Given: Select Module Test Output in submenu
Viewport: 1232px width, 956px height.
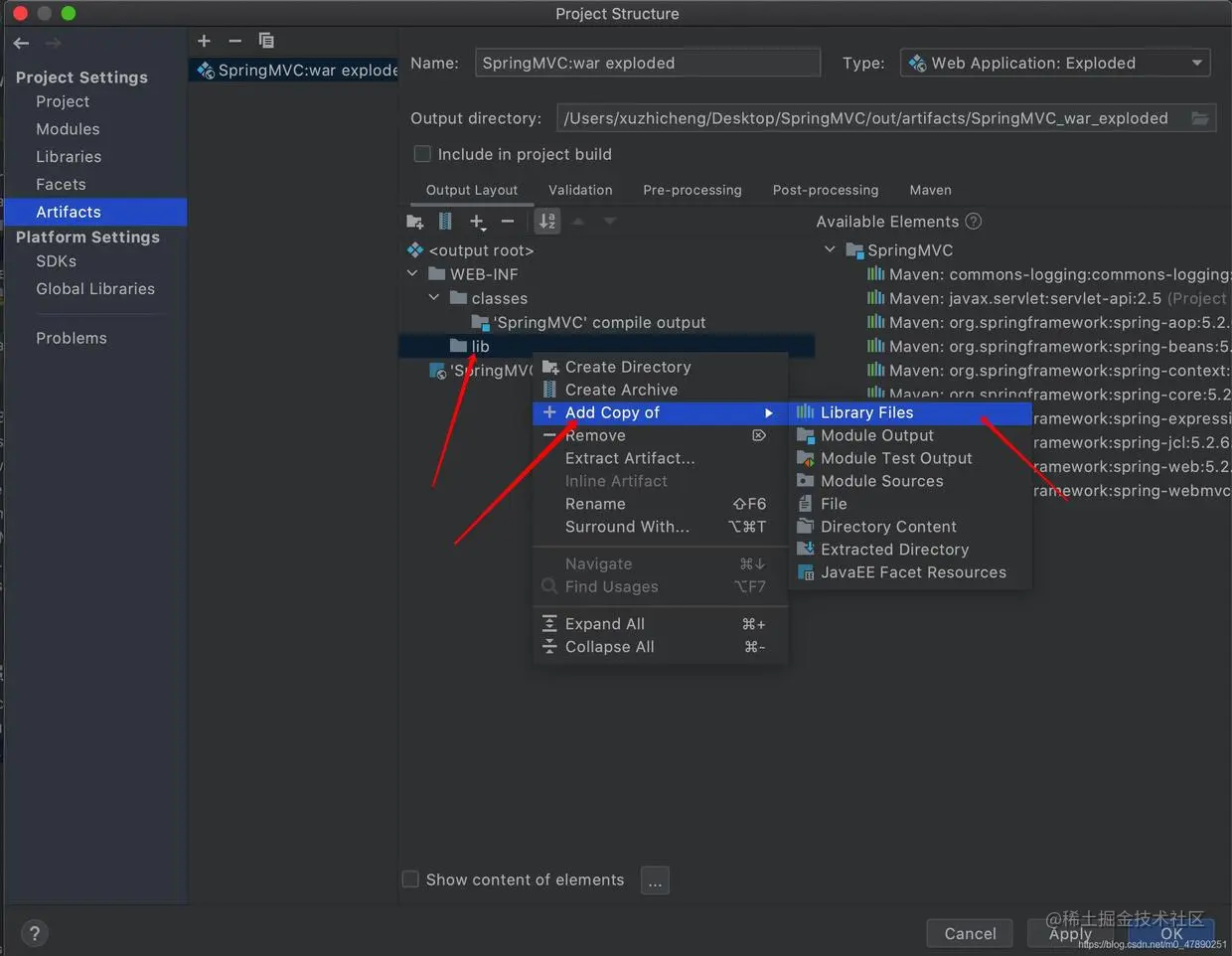Looking at the screenshot, I should (x=911, y=458).
